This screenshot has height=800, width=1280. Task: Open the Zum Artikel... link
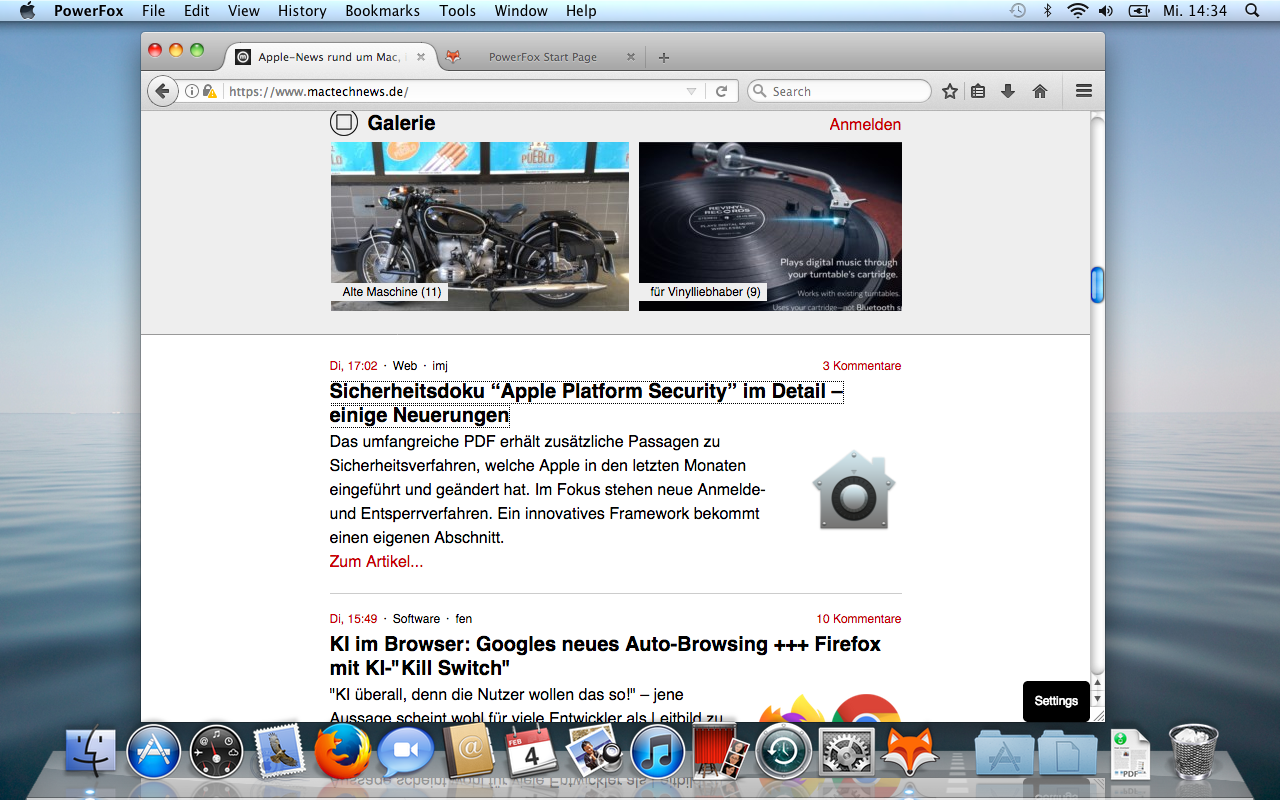376,562
